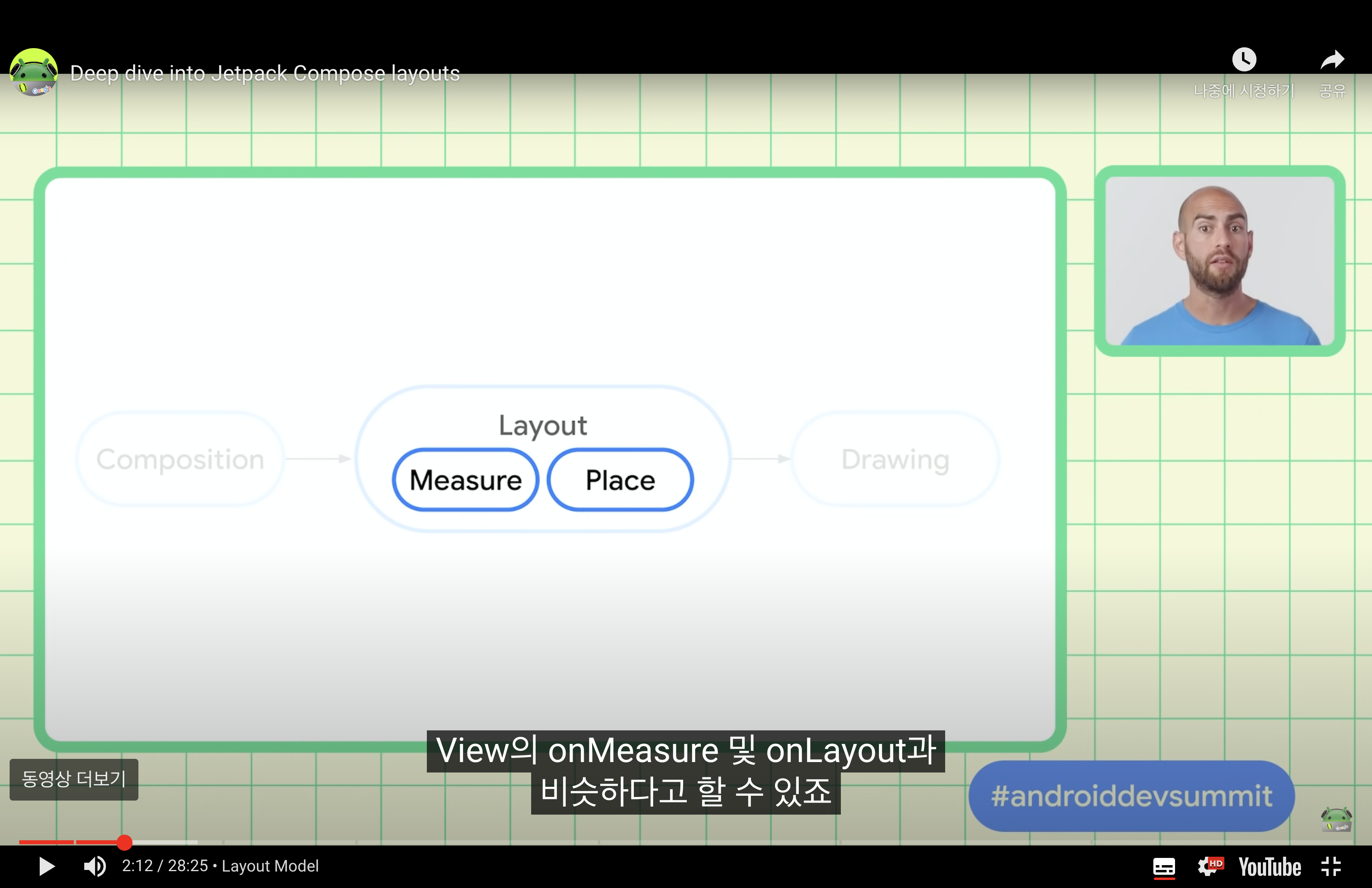Viewport: 1372px width, 888px height.
Task: Exit fullscreen mode
Action: pos(1331,866)
